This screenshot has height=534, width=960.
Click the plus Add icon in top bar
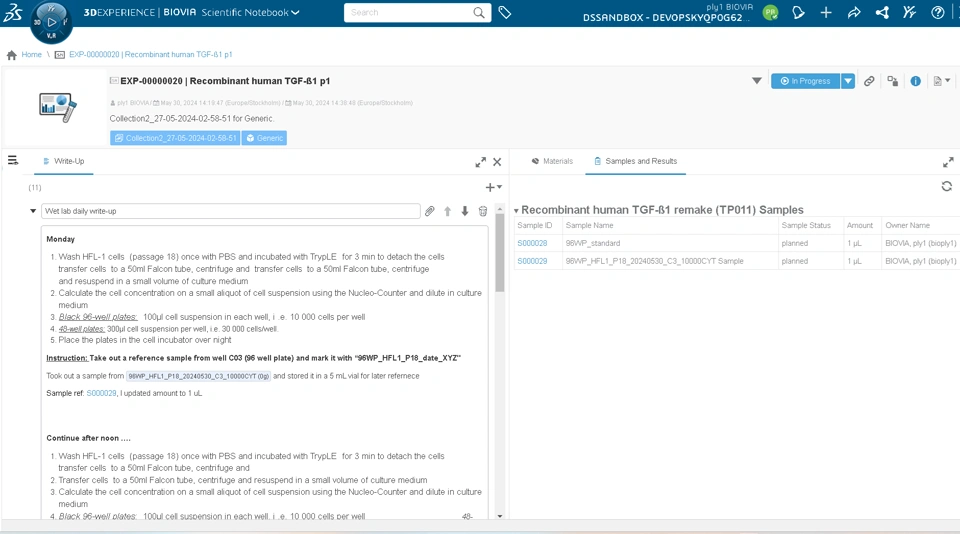pyautogui.click(x=826, y=12)
